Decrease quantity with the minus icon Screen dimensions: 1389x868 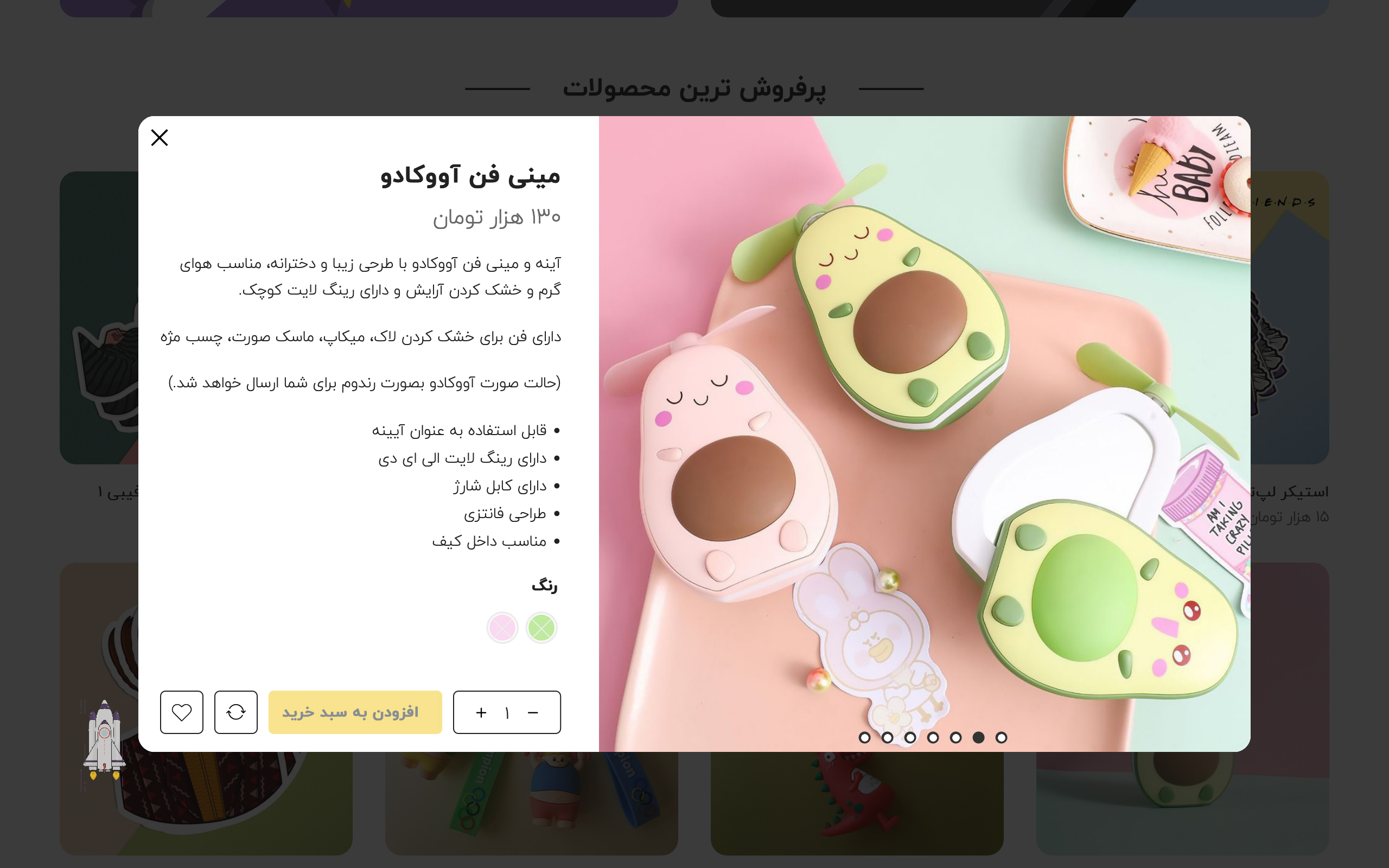(x=533, y=712)
